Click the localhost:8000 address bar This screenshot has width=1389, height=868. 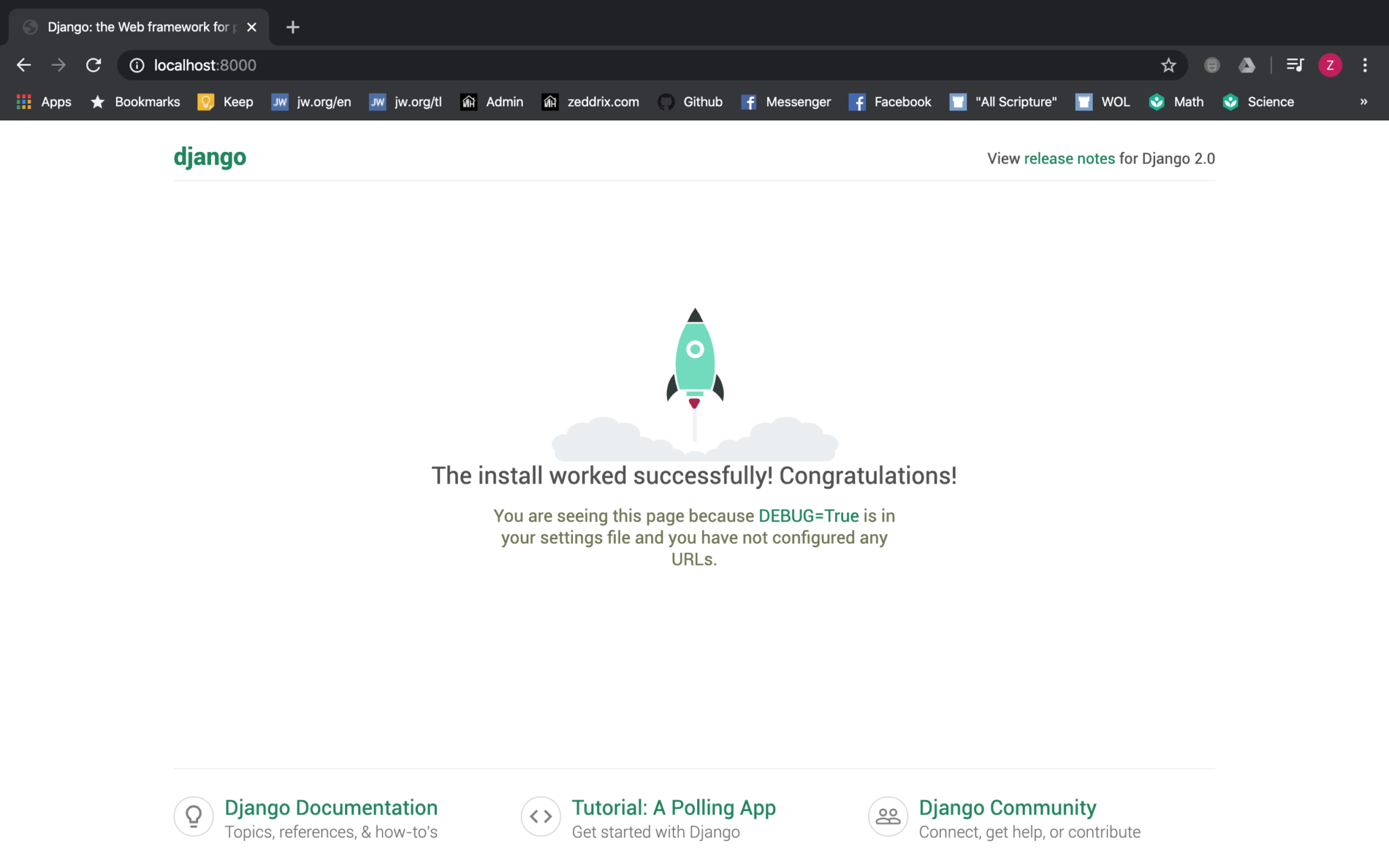pyautogui.click(x=651, y=65)
